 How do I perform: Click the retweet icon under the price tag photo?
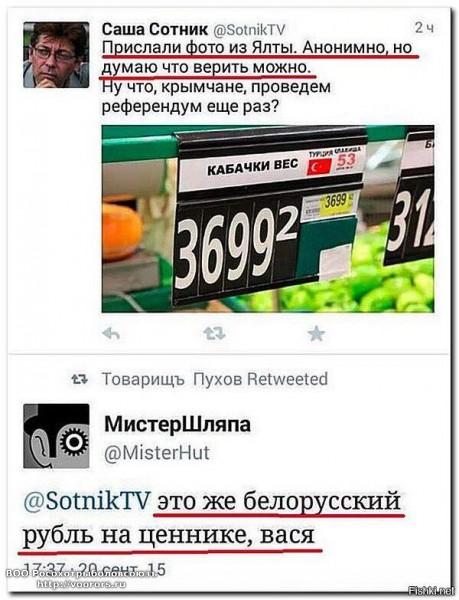[214, 333]
